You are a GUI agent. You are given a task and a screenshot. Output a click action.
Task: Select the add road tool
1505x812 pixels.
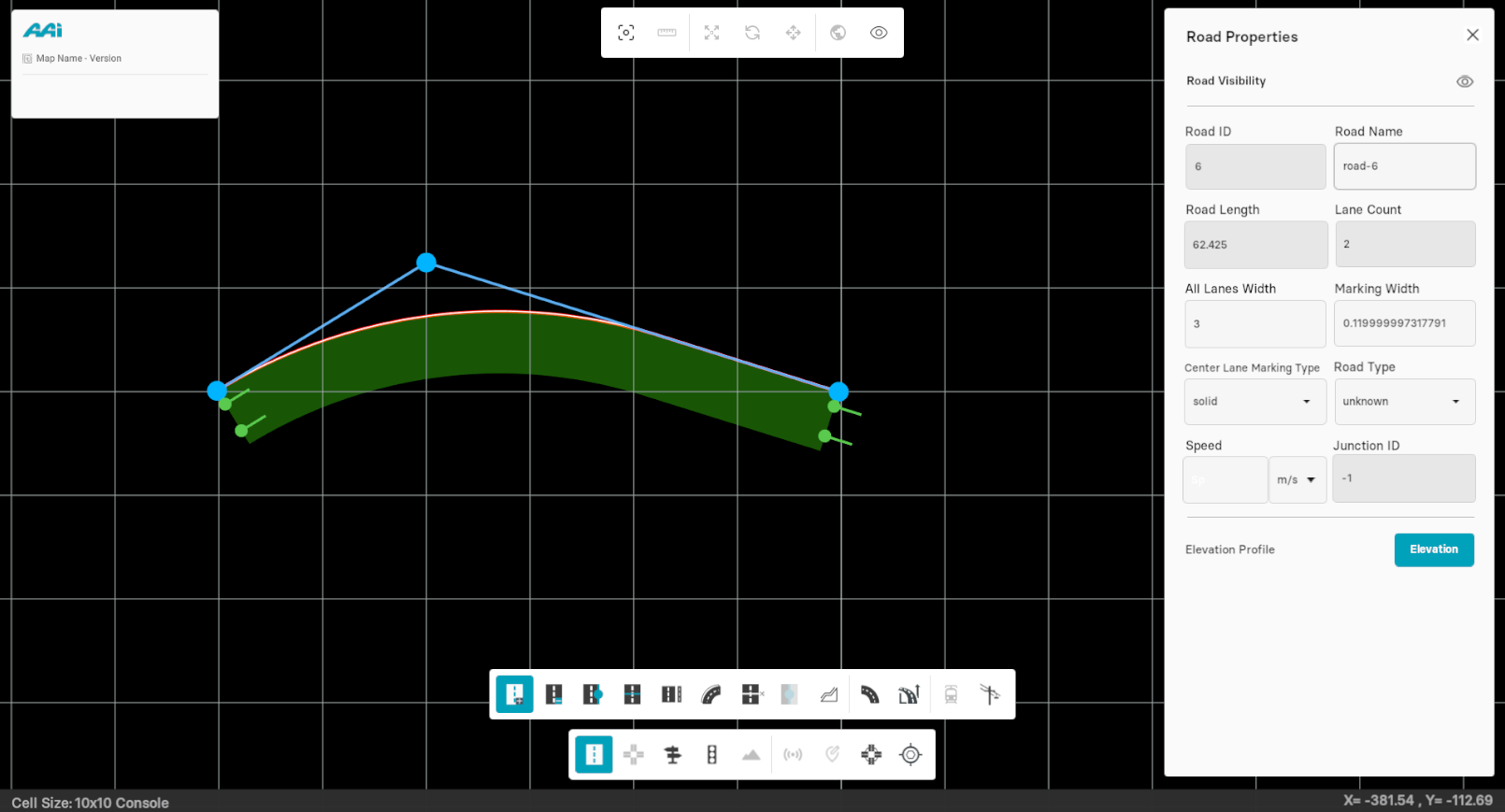(514, 694)
